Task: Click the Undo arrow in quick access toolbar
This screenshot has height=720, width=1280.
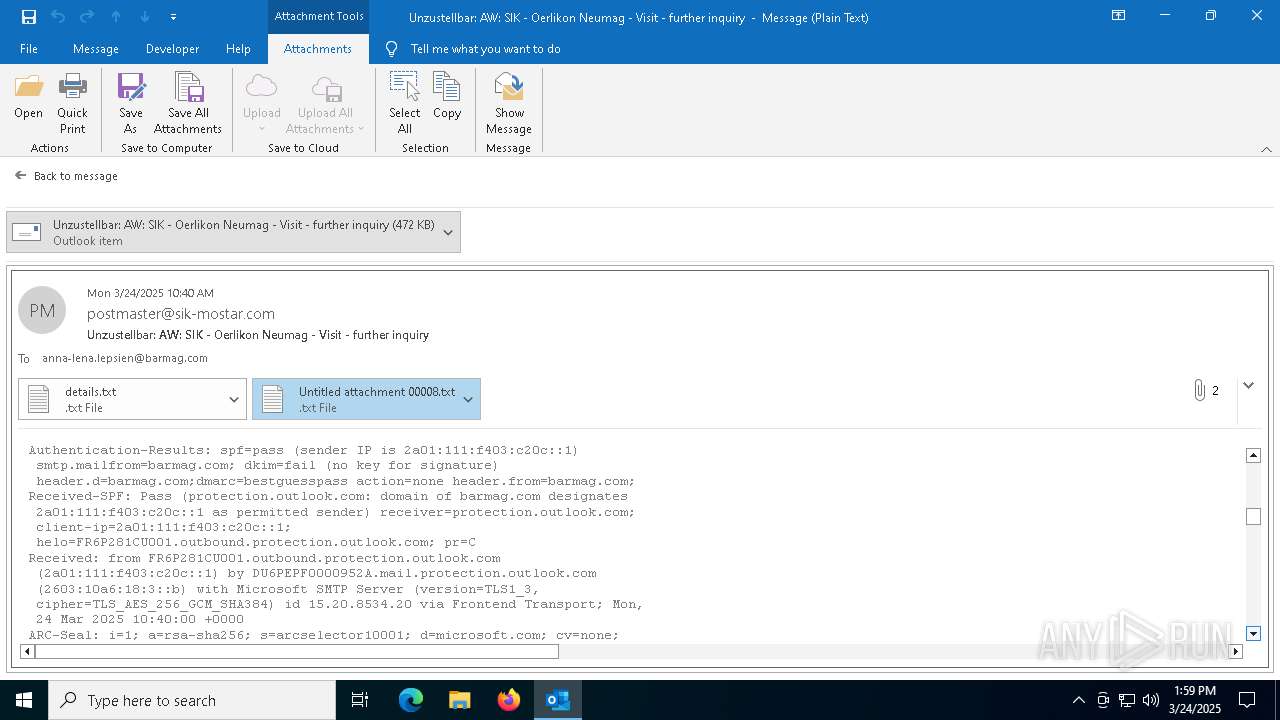Action: click(x=58, y=17)
